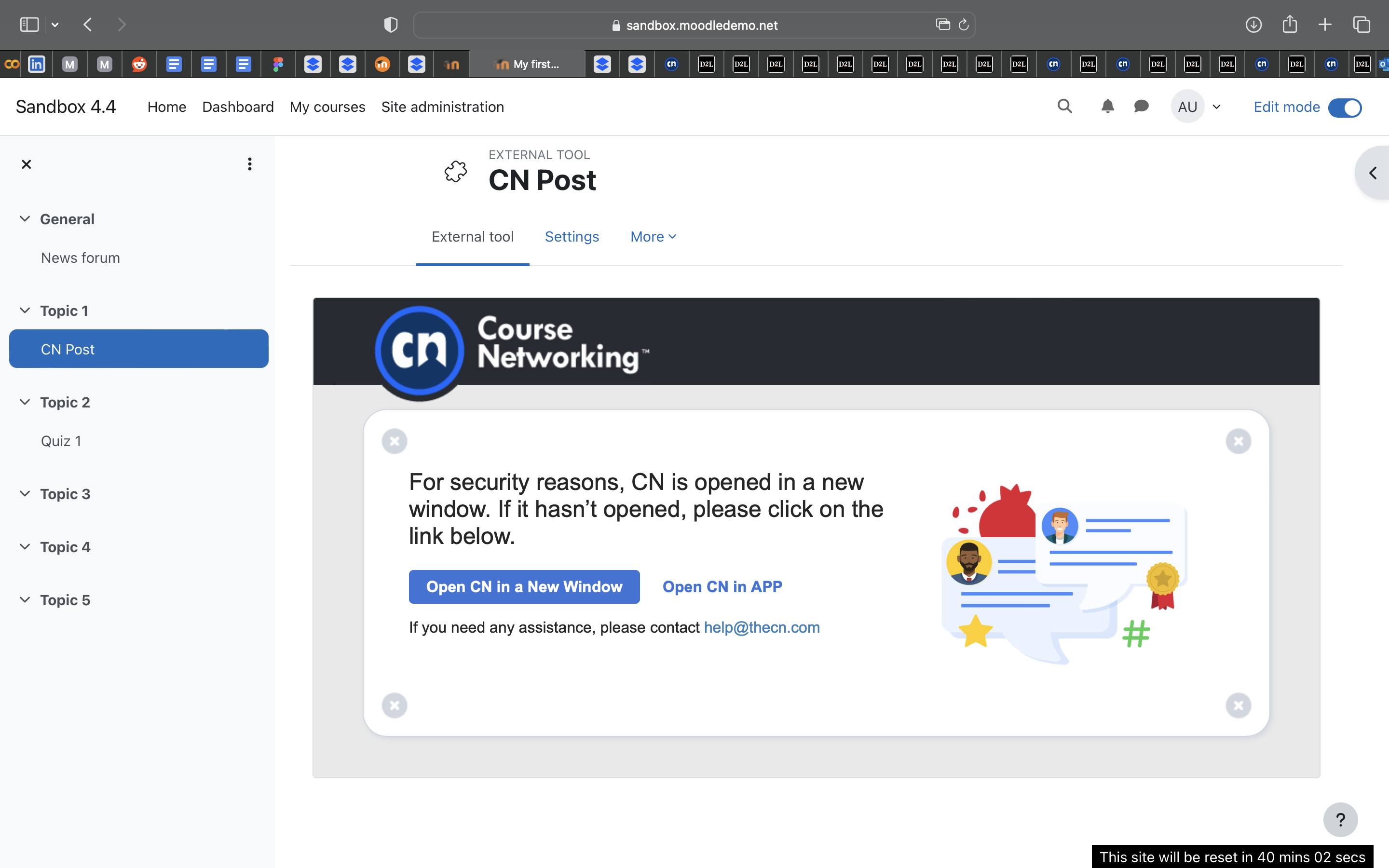Screen dimensions: 1389x868
Task: Open the AU user menu dropdown
Action: (x=1216, y=107)
